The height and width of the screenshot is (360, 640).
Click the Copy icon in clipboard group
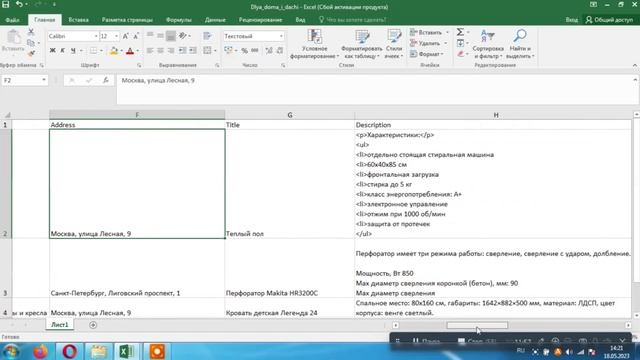[x=31, y=43]
